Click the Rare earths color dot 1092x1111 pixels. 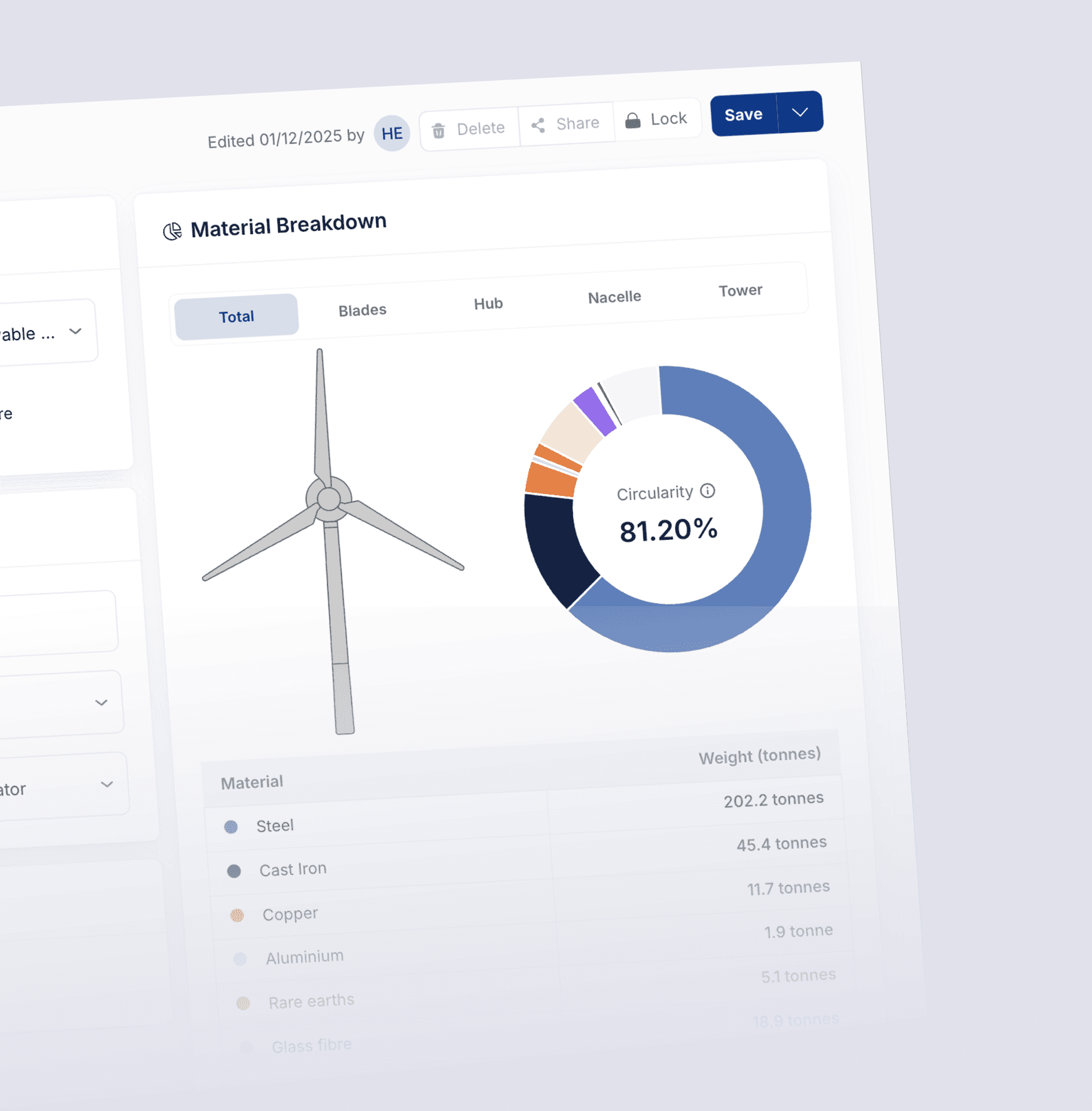[x=244, y=1003]
